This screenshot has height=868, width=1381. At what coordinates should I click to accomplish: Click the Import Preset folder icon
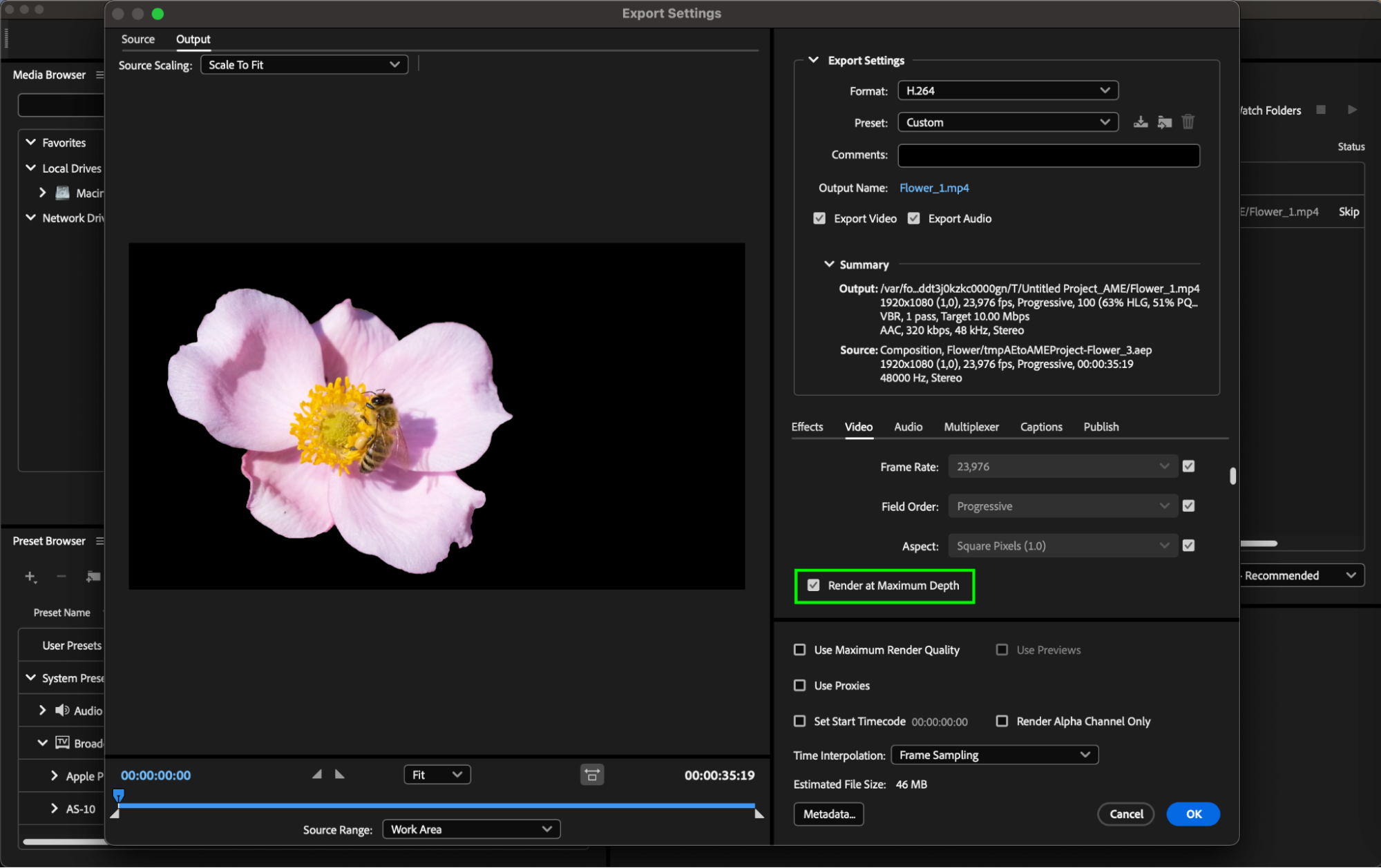(x=1165, y=122)
